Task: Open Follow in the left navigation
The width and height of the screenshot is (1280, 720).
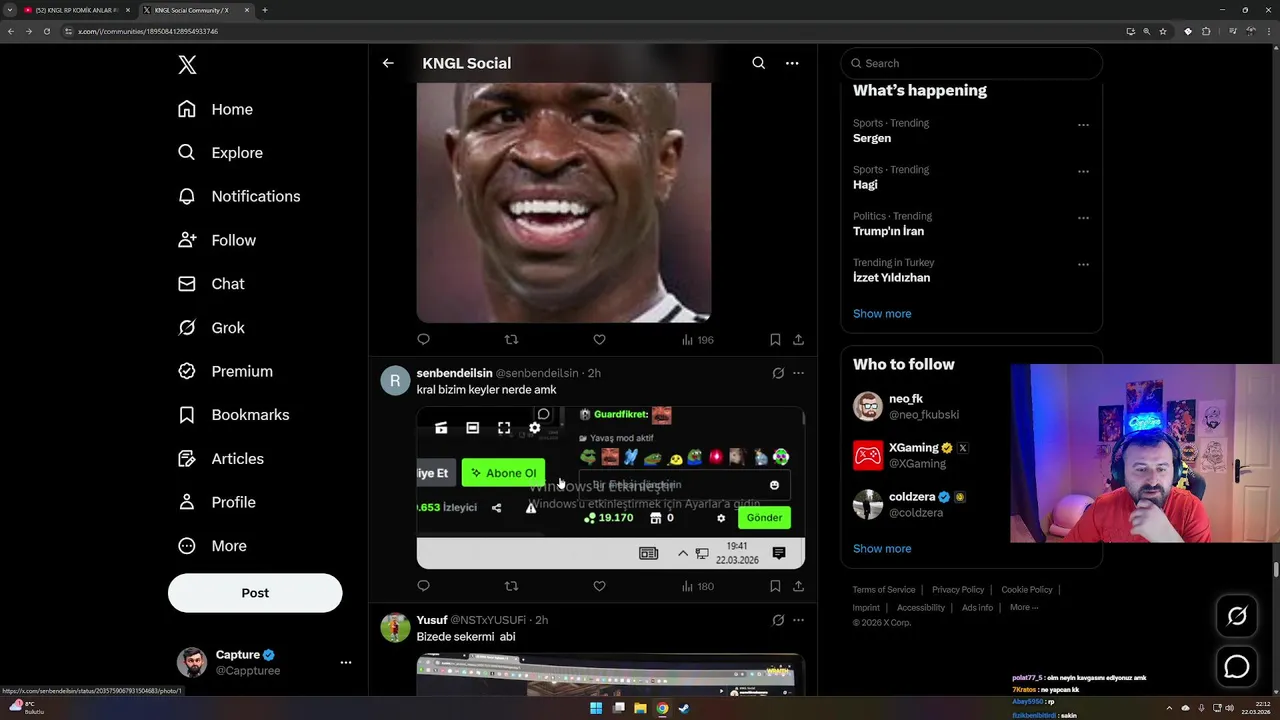Action: tap(217, 240)
